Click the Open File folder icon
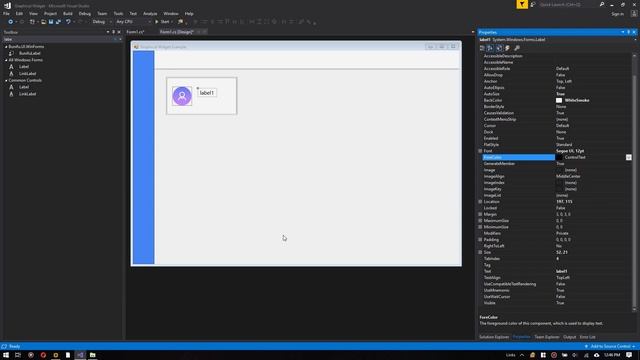 pos(43,22)
